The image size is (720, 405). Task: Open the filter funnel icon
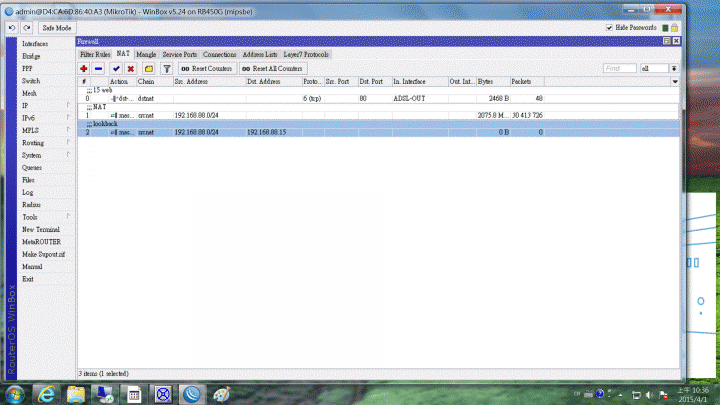167,68
